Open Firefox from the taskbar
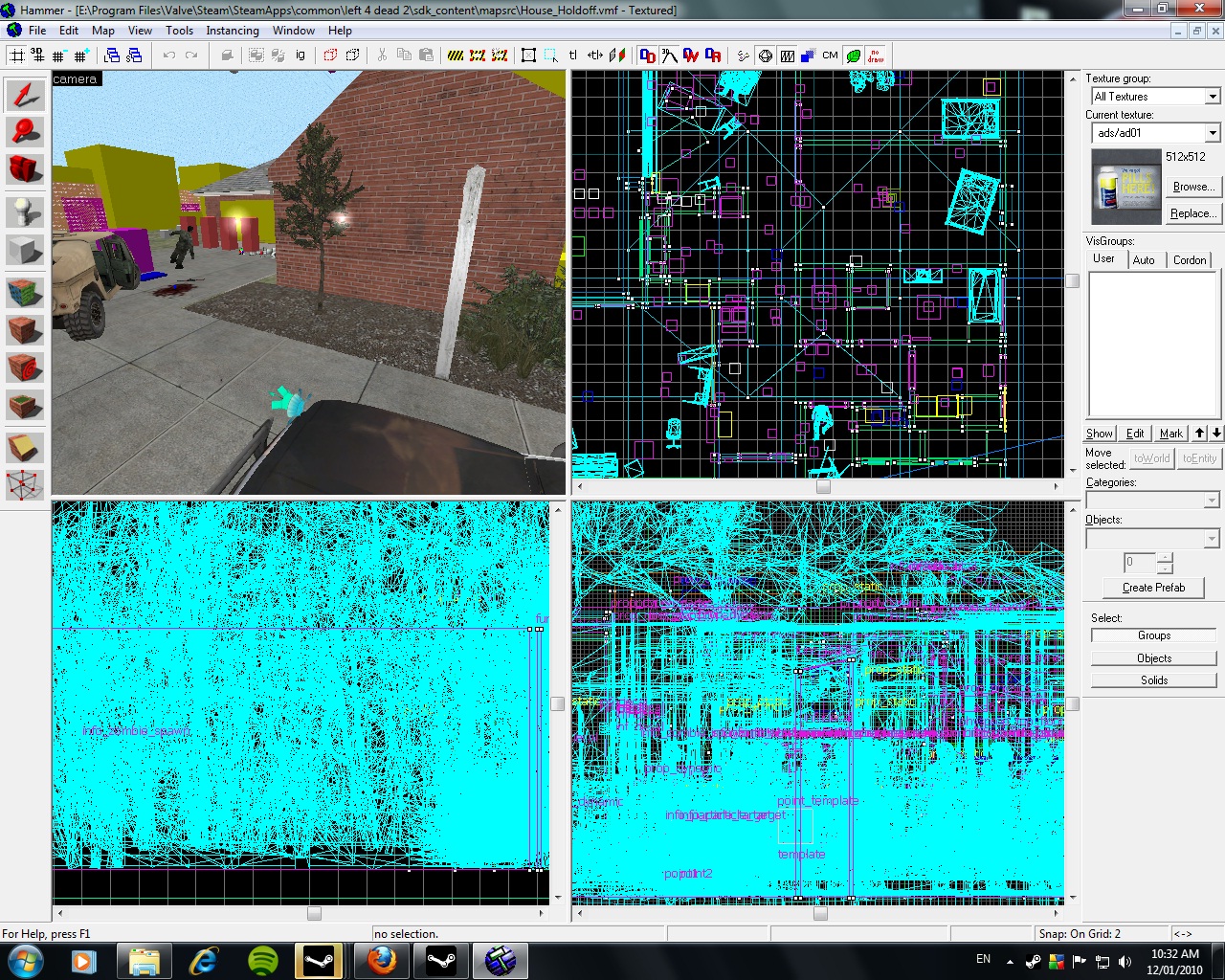Image resolution: width=1225 pixels, height=980 pixels. click(x=382, y=960)
